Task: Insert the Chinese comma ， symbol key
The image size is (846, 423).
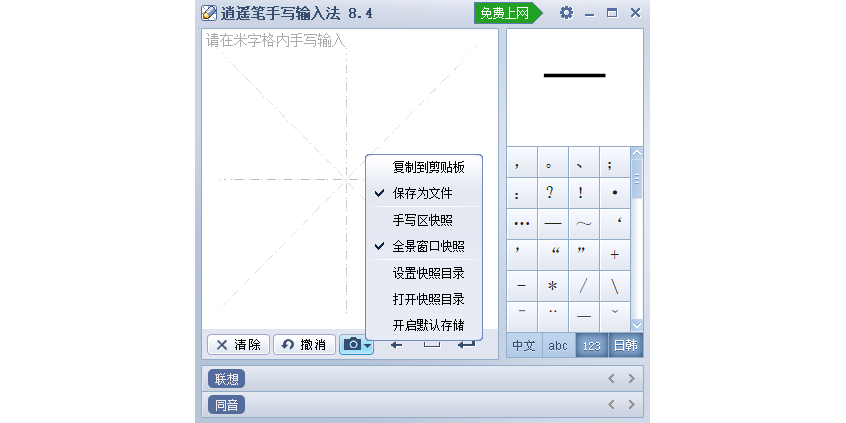Action: [x=522, y=161]
